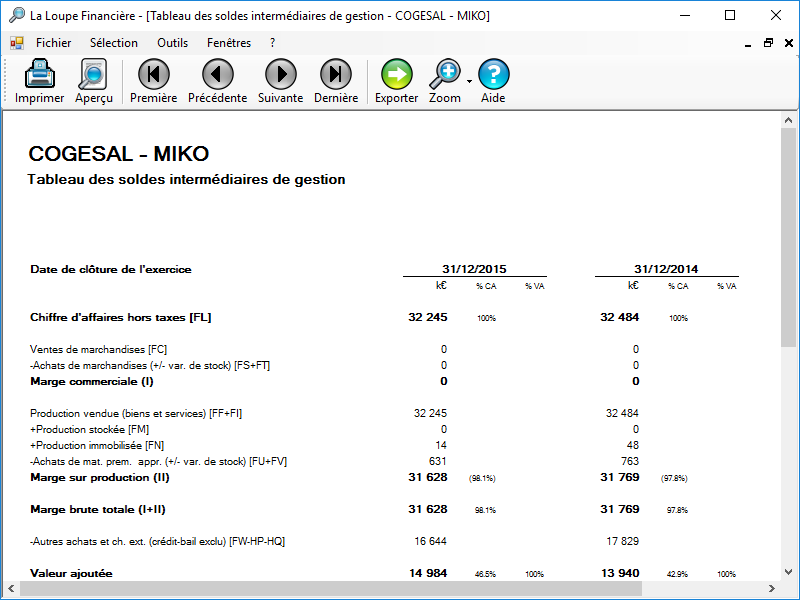Click 'Marge commerciale (I)' row label
The width and height of the screenshot is (800, 600).
[92, 382]
